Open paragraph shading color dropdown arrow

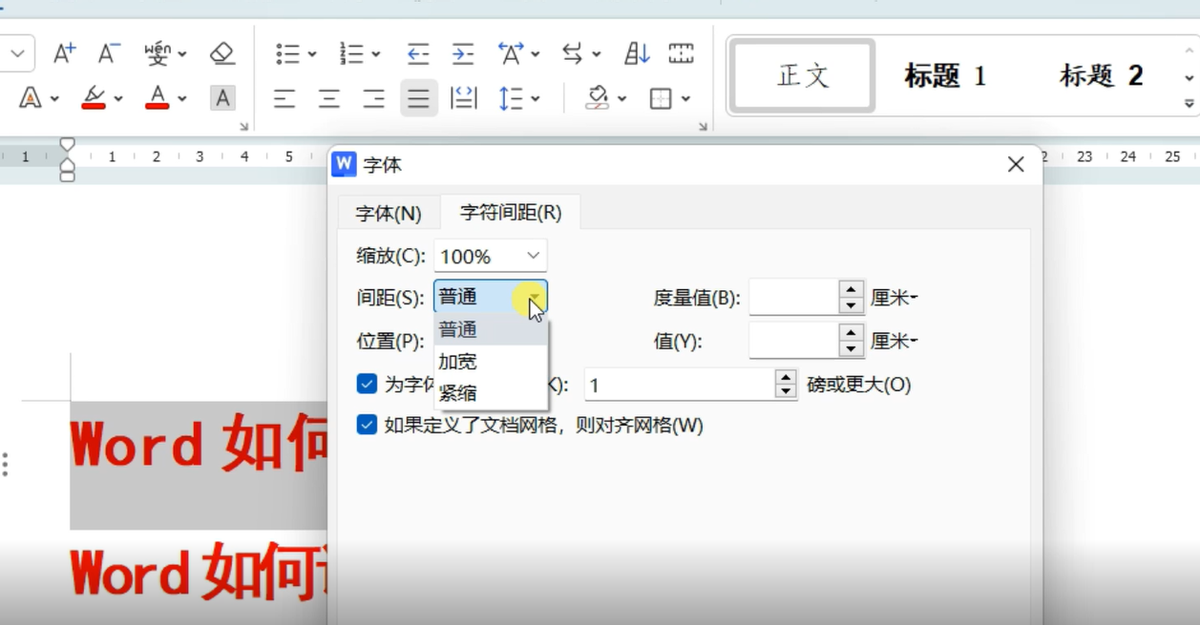point(622,99)
